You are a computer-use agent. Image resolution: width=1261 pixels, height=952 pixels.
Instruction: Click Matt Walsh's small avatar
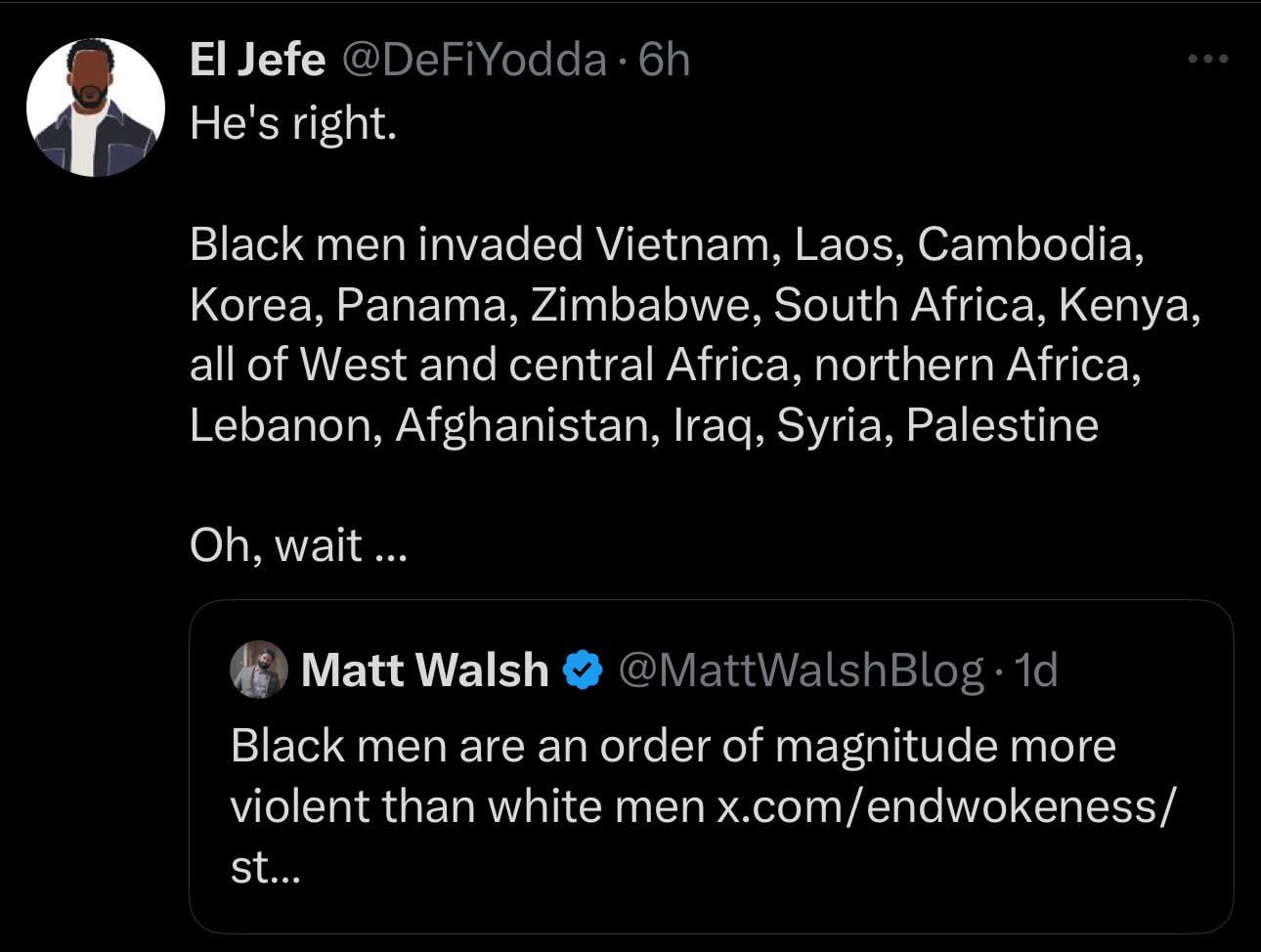coord(258,670)
